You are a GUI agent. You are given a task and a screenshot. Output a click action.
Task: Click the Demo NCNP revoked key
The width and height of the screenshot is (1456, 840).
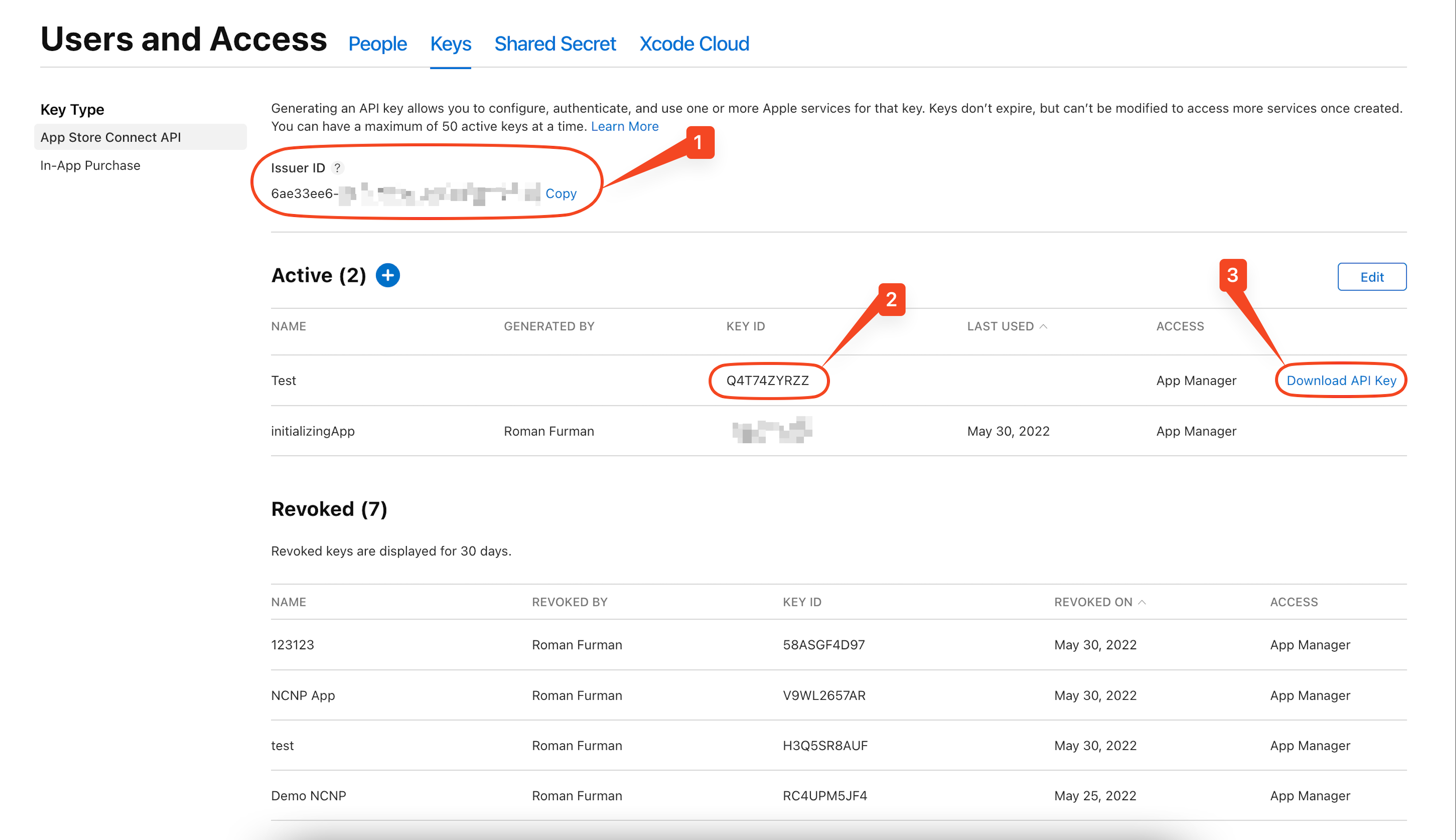point(309,796)
